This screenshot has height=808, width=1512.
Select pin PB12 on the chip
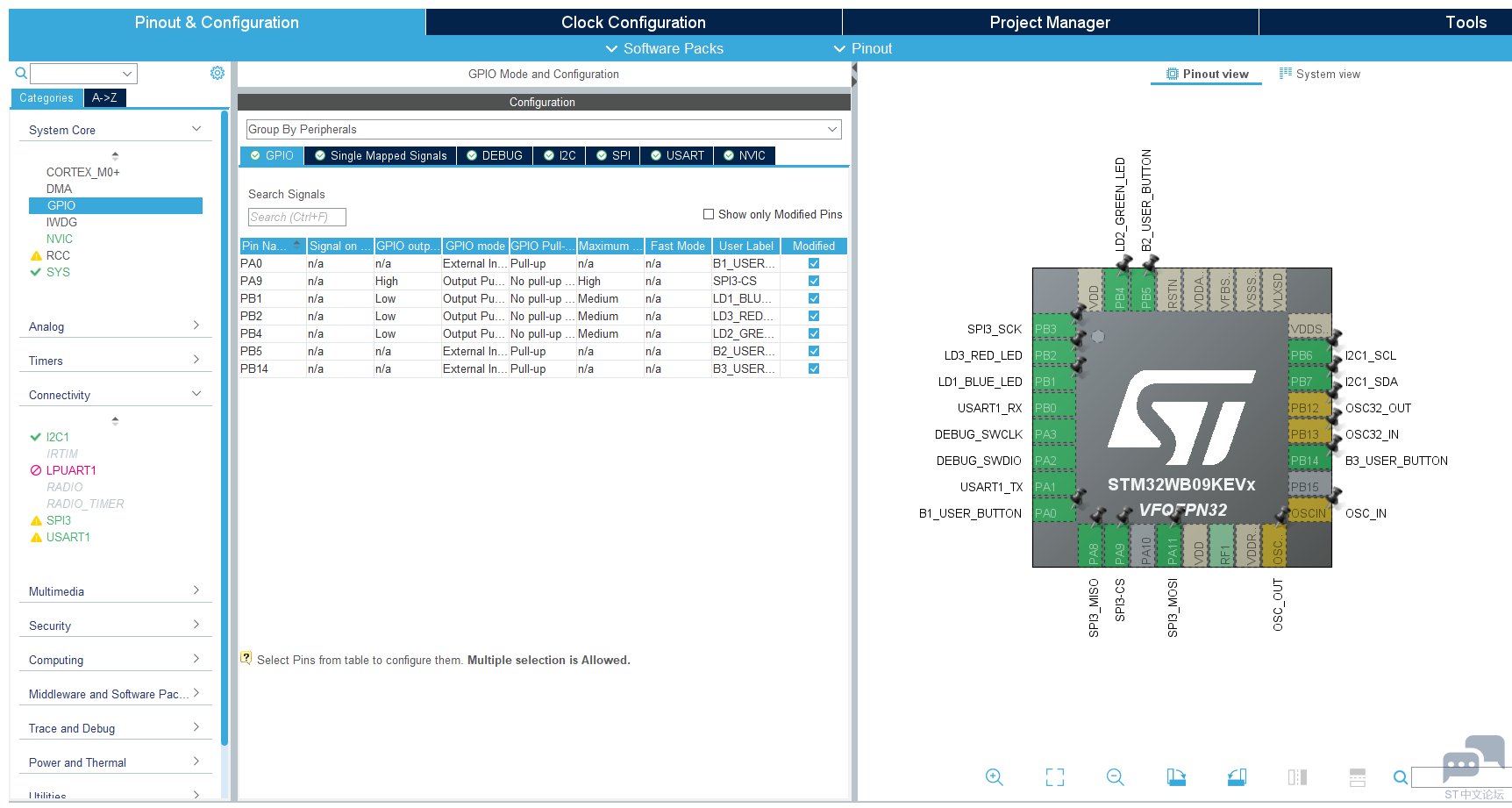click(x=1309, y=408)
